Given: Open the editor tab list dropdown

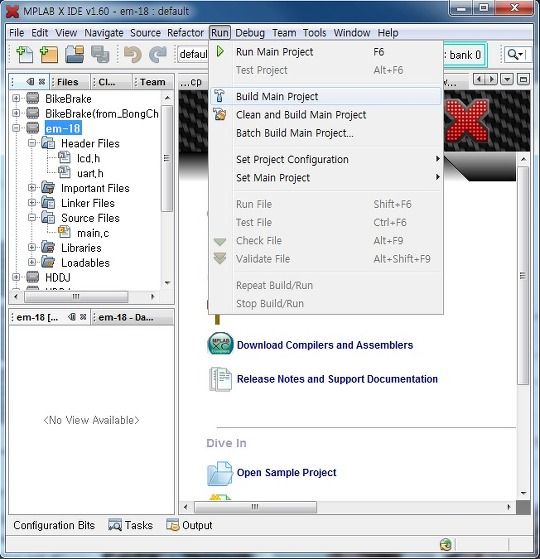Looking at the screenshot, I should pos(507,79).
